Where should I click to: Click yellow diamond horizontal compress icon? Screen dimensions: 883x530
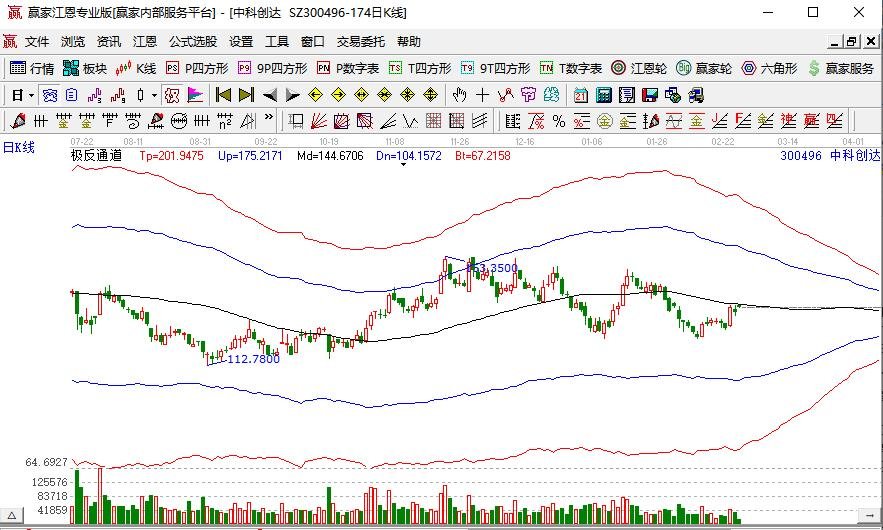384,95
